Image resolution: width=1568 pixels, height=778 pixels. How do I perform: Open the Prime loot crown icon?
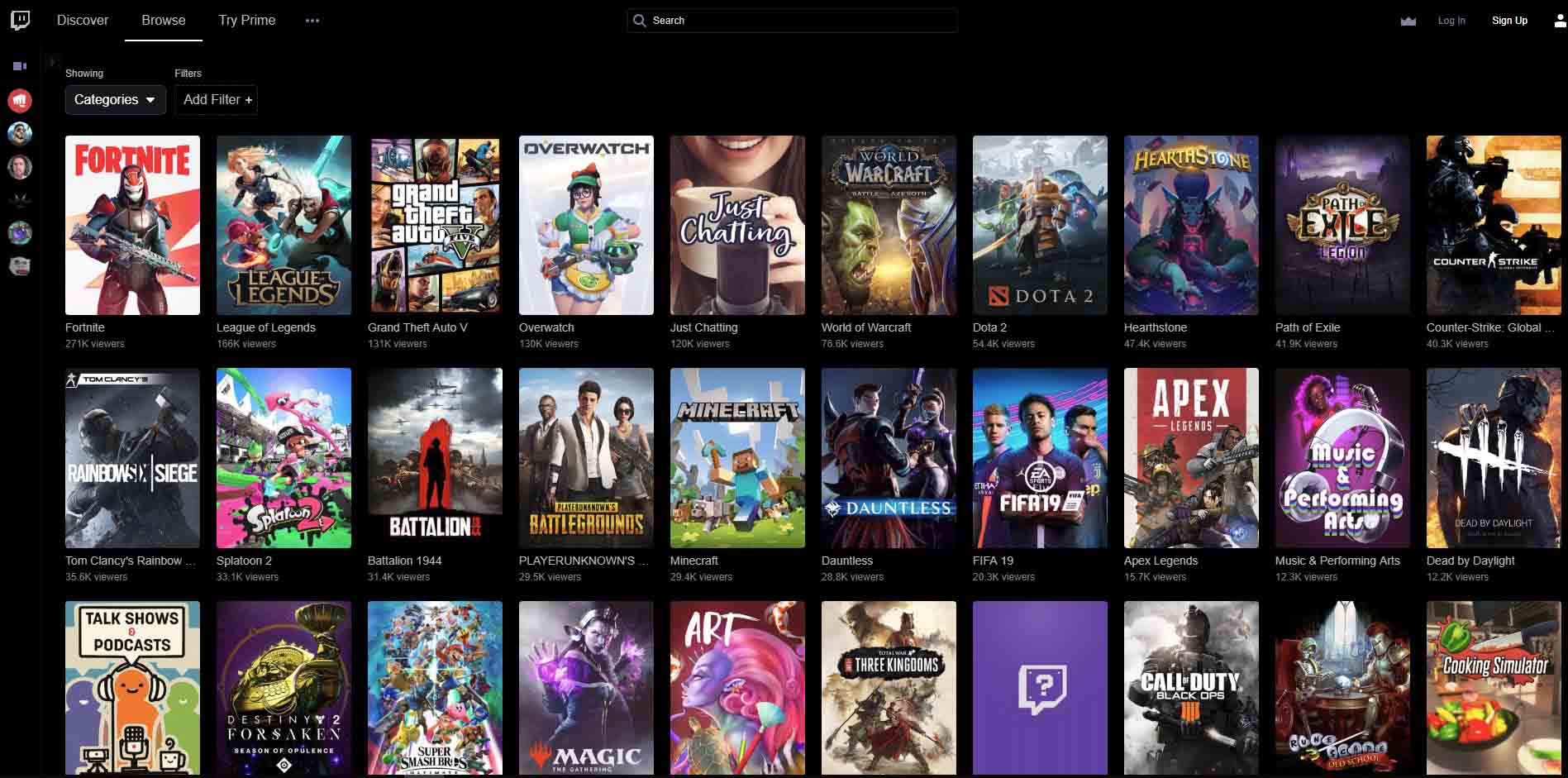click(1408, 21)
